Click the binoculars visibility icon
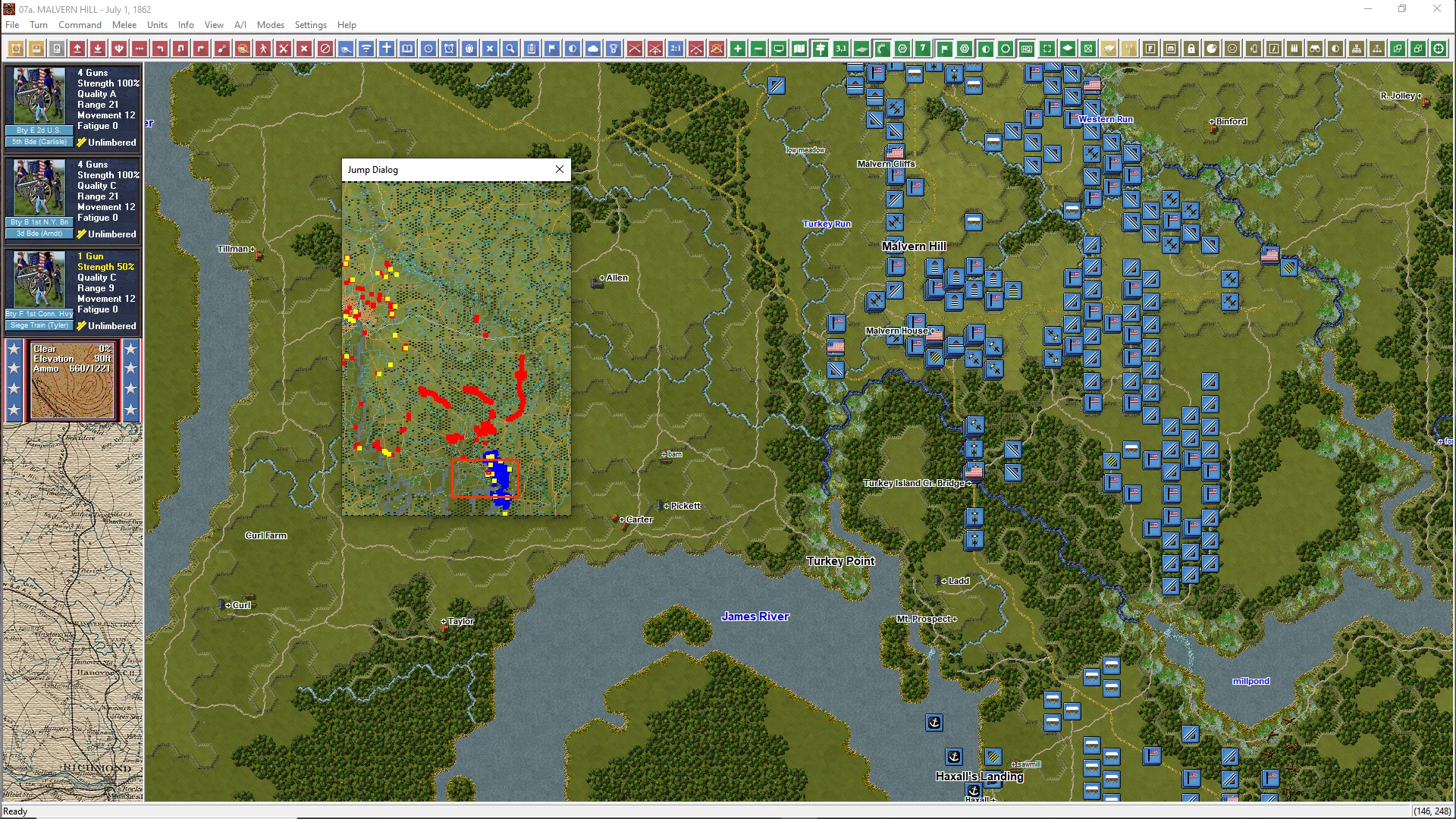 (1315, 49)
